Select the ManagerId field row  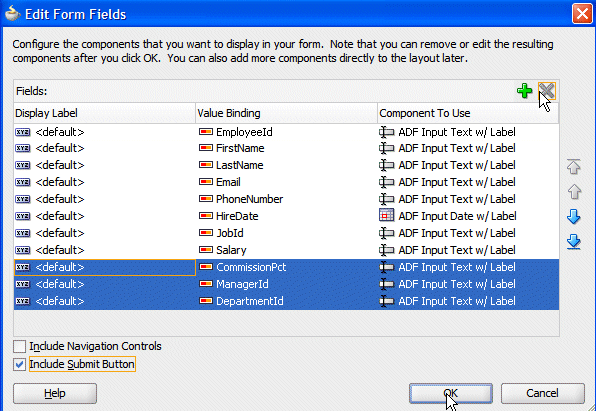[286, 284]
